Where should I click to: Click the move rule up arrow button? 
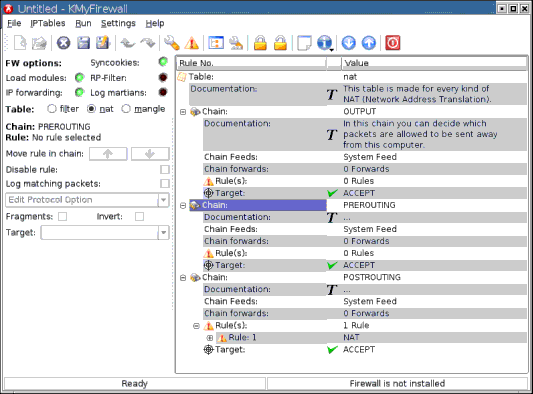point(108,154)
